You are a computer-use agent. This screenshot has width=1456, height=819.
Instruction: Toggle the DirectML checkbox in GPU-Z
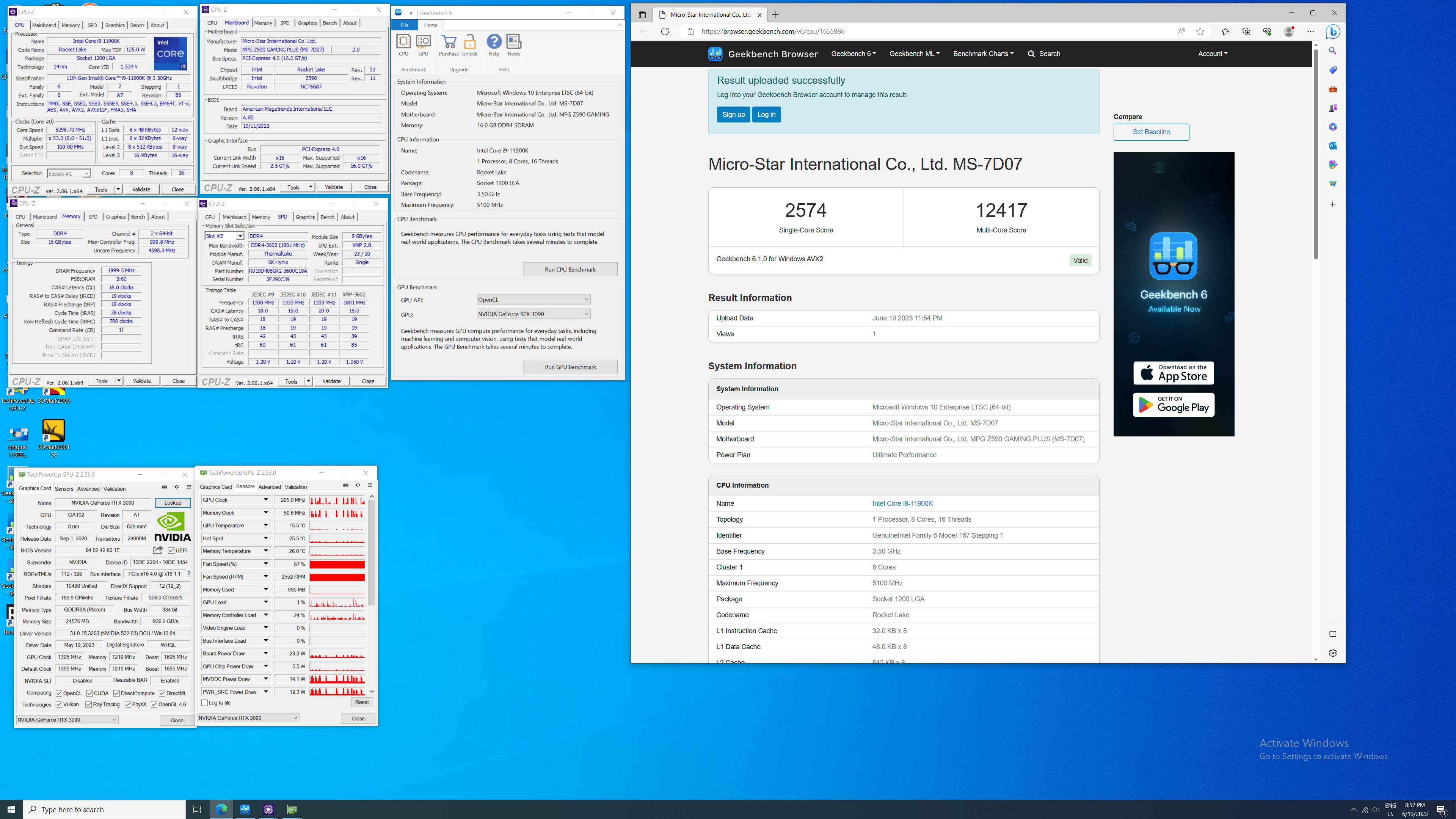pos(162,693)
